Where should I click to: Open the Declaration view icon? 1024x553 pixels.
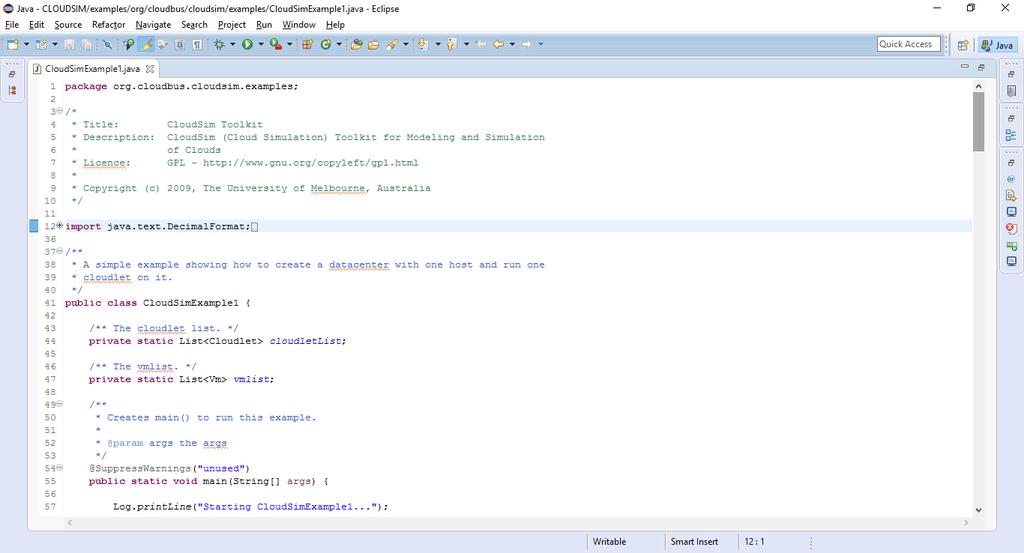click(1011, 195)
